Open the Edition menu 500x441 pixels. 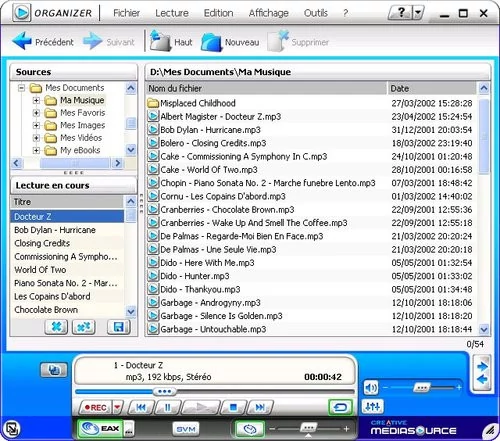click(x=218, y=13)
